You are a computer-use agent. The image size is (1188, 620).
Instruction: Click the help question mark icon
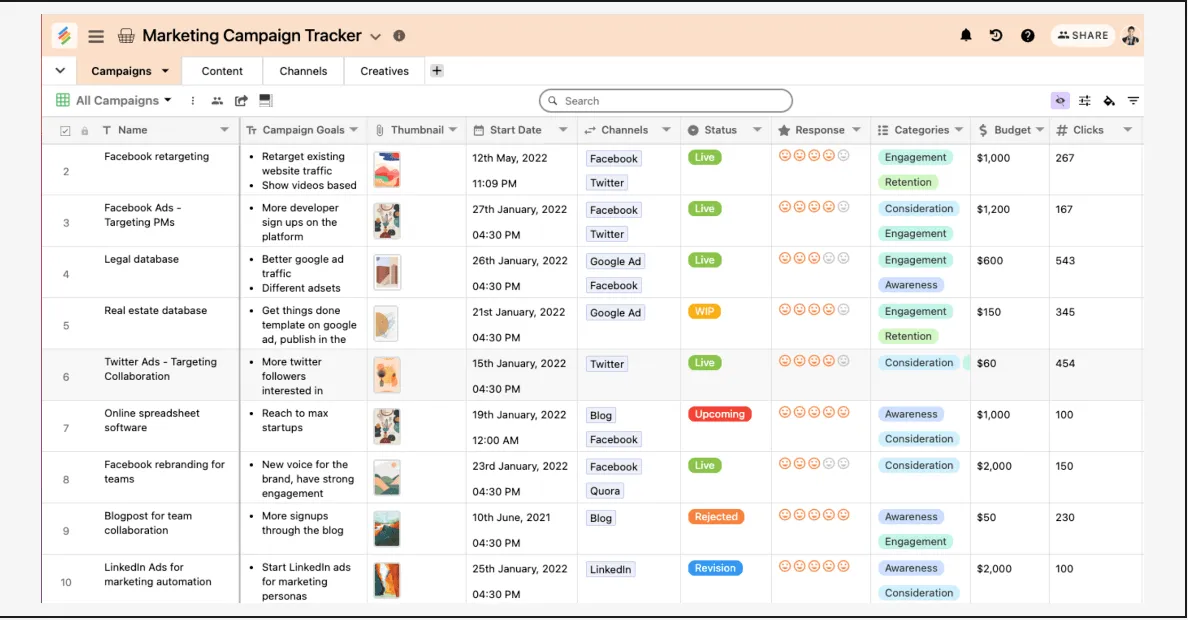(1027, 36)
